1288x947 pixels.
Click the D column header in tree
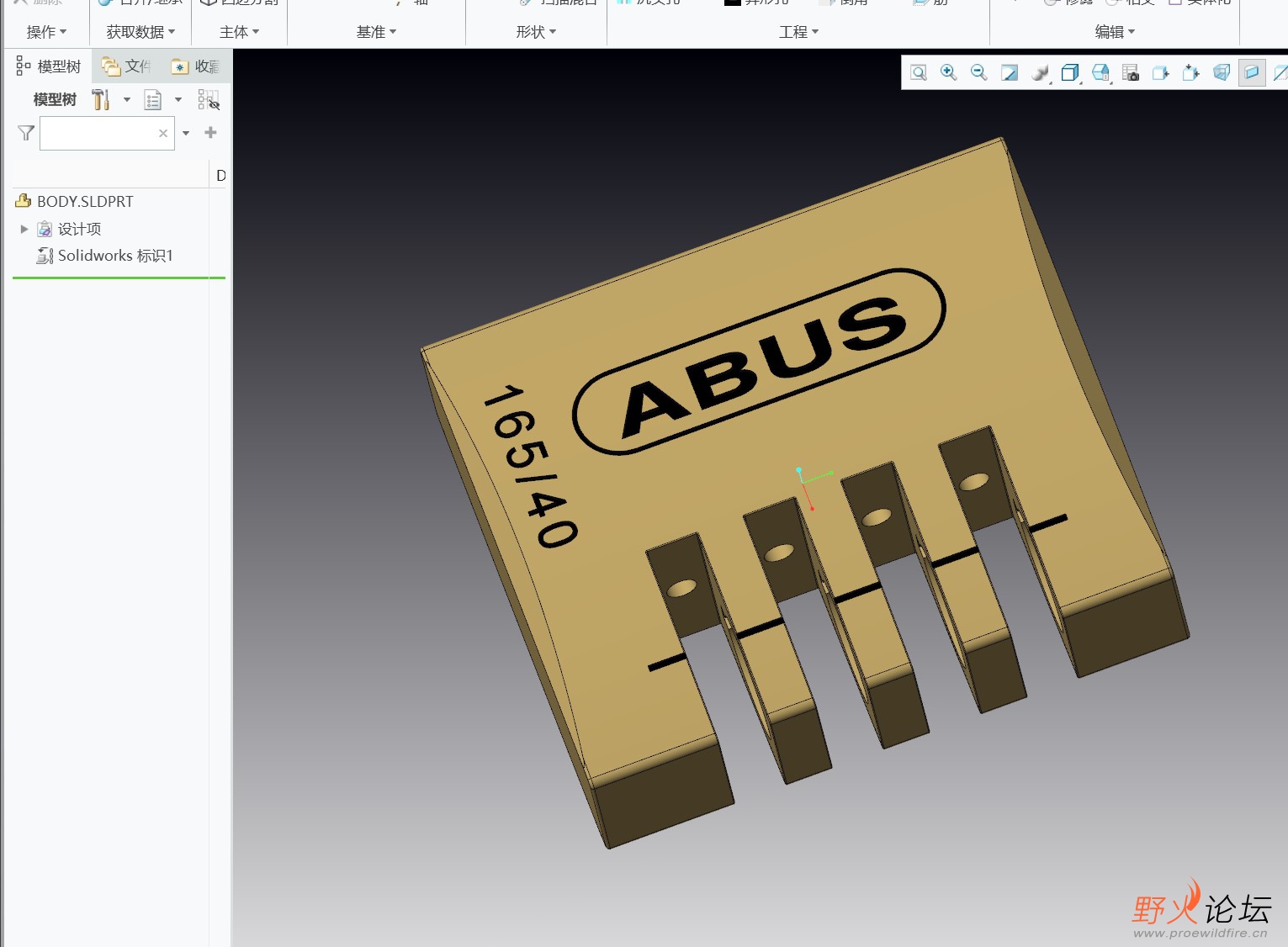(x=220, y=176)
